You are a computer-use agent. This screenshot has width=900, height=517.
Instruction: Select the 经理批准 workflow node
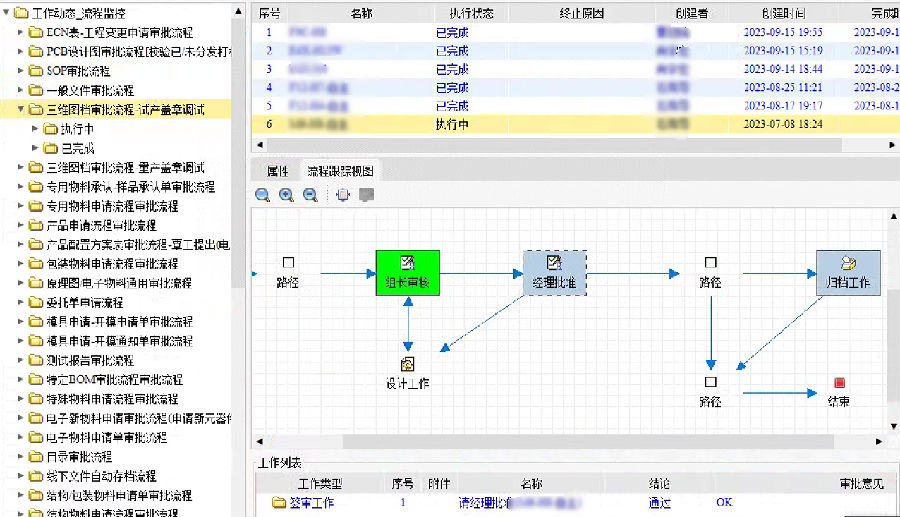[x=554, y=273]
